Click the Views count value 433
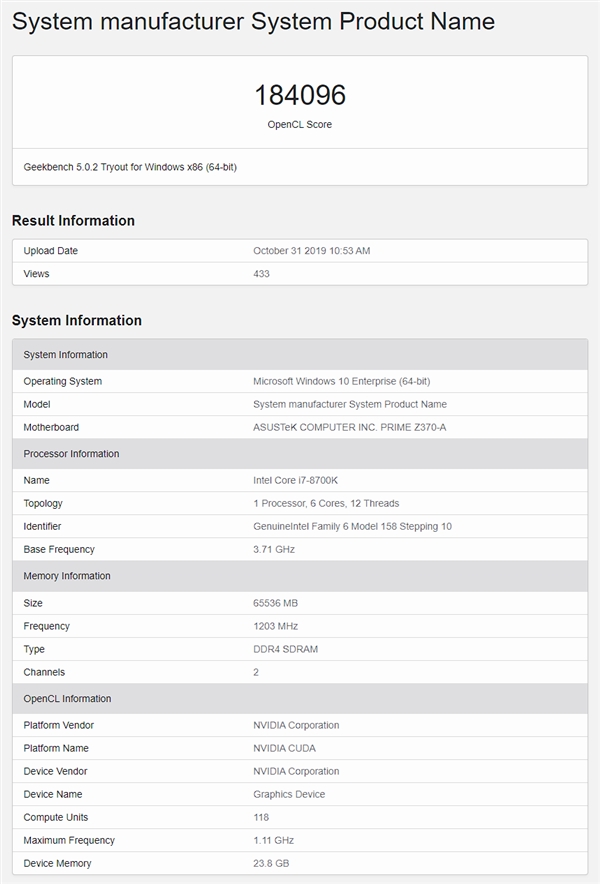This screenshot has width=600, height=884. coord(261,274)
